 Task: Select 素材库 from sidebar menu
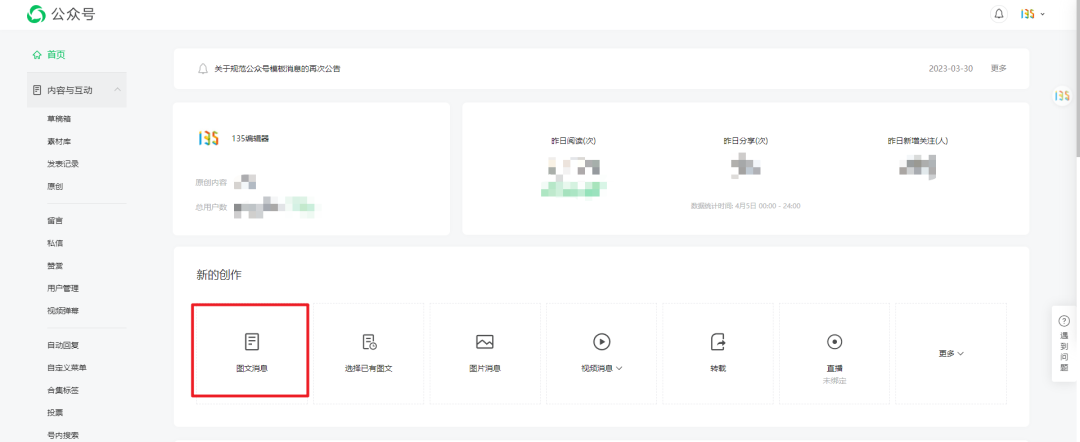59,141
